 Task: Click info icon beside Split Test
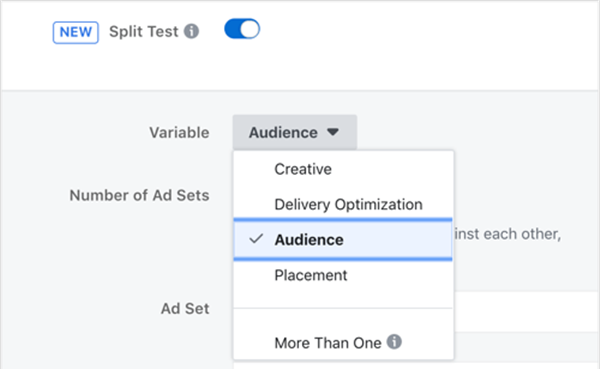click(191, 31)
